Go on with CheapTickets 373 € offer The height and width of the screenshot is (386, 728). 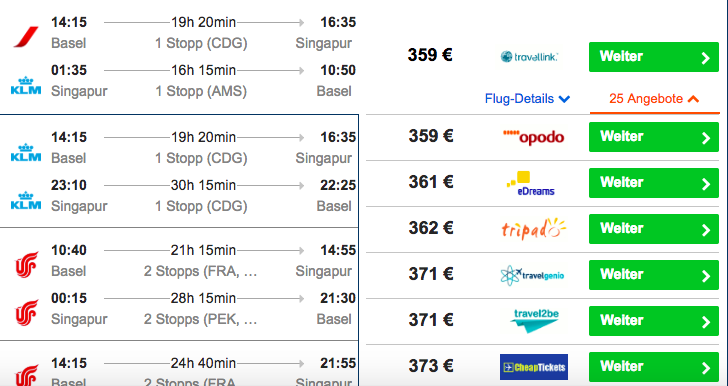654,367
